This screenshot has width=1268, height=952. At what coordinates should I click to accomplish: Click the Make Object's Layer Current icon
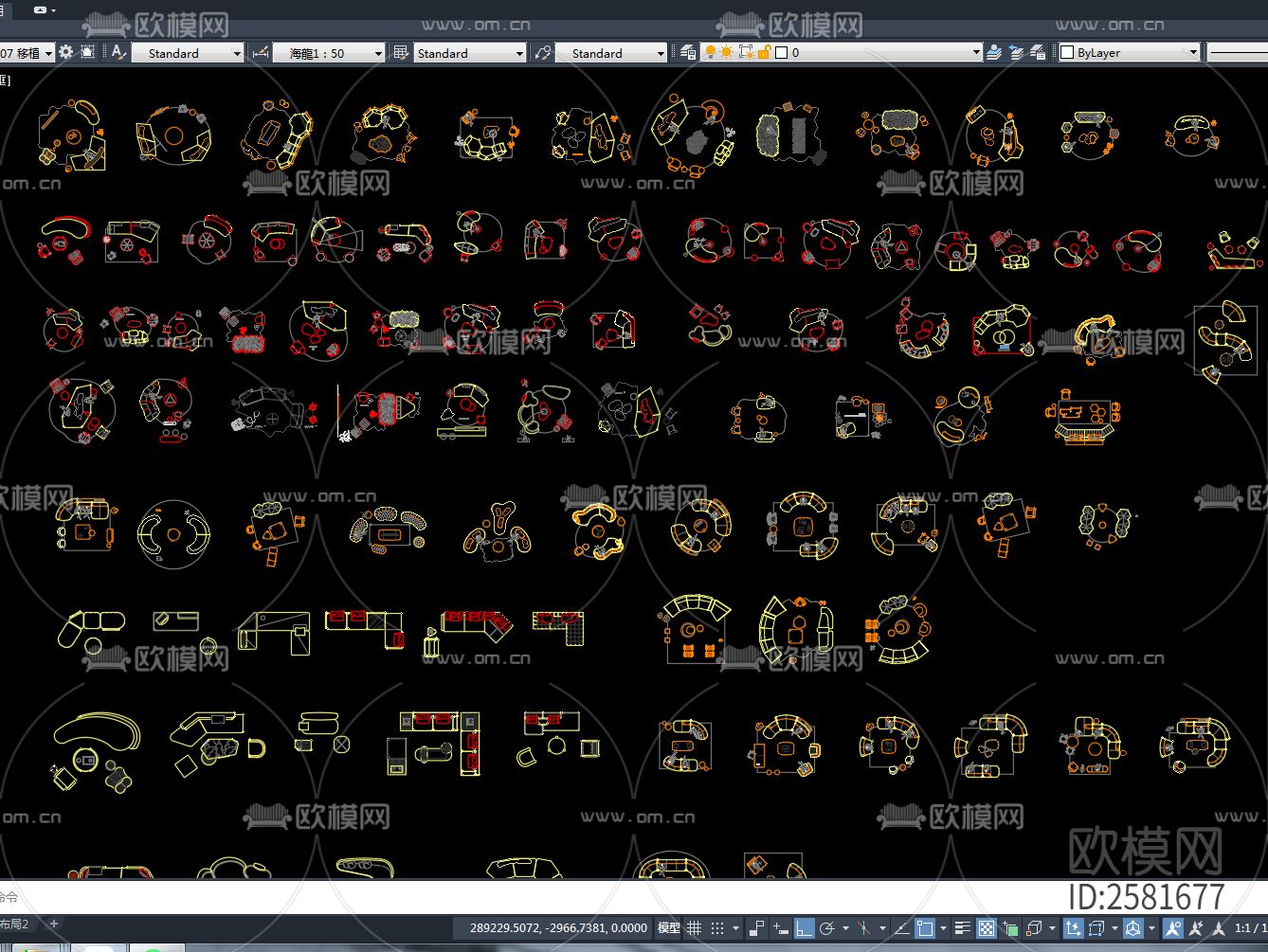click(993, 53)
